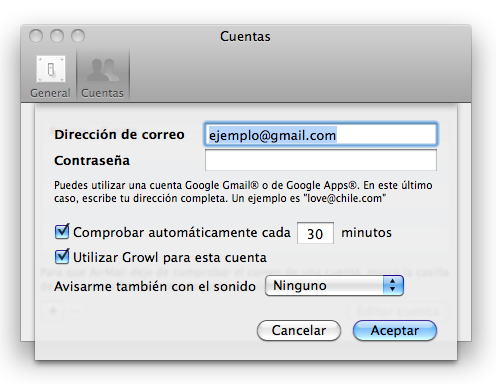Click the help text mentioning Google Gmail
496x384 pixels.
pos(243,192)
